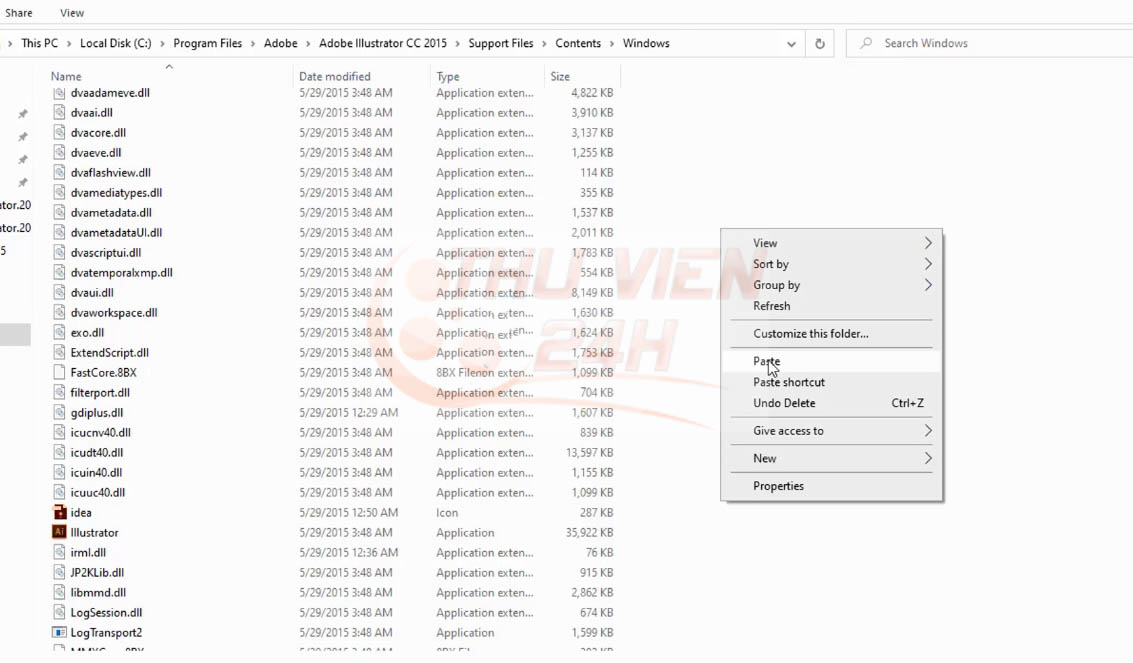1133x663 pixels.
Task: Click the dvaai.dll file icon
Action: 59,113
